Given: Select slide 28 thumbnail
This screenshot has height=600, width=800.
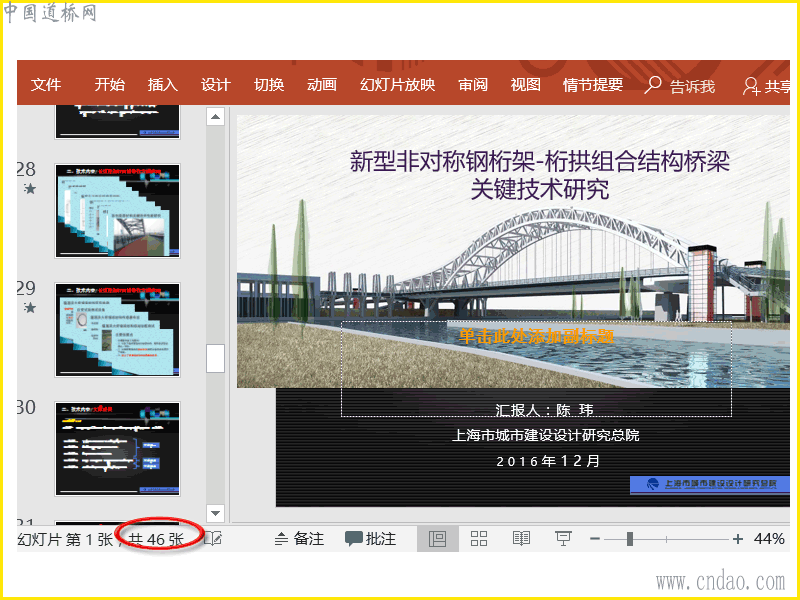Looking at the screenshot, I should pyautogui.click(x=117, y=211).
